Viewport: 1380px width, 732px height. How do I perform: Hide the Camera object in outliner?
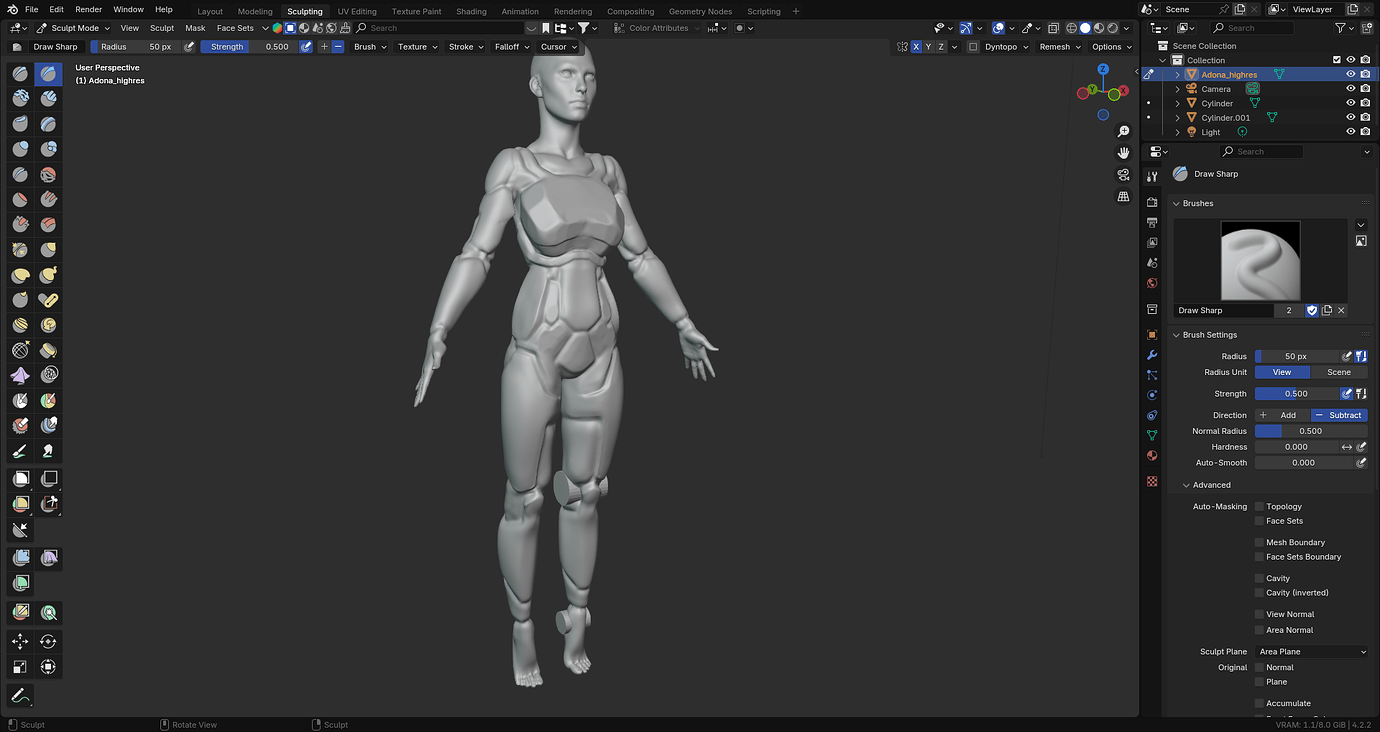1350,89
